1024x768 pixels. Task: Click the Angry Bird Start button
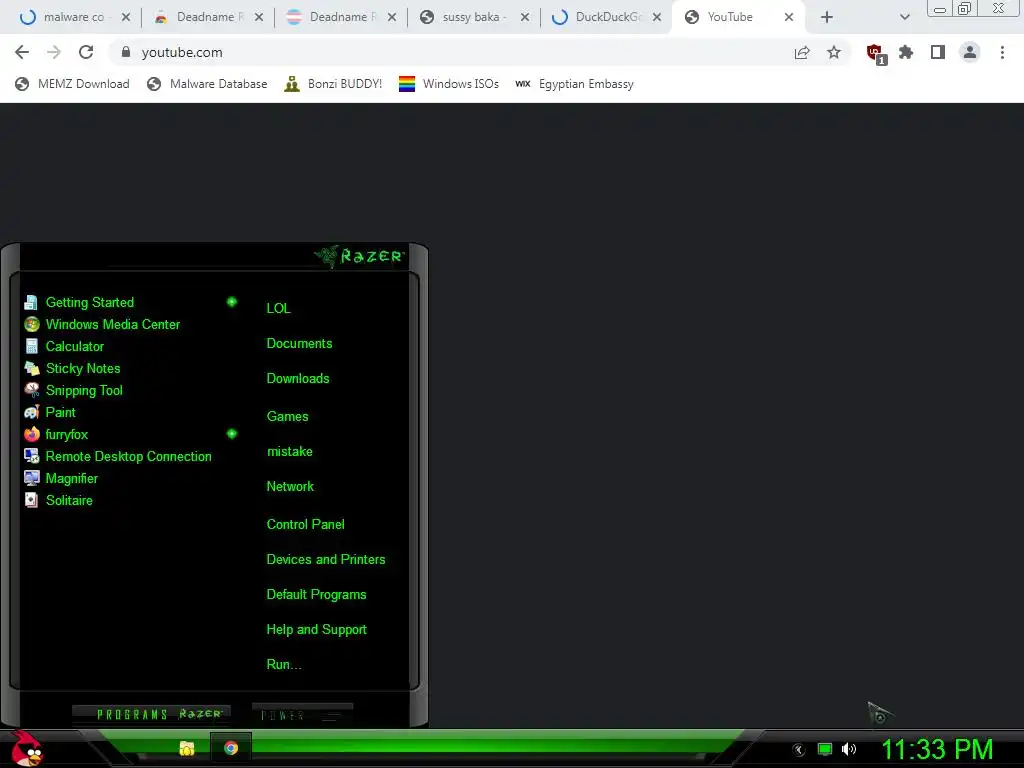tap(27, 748)
